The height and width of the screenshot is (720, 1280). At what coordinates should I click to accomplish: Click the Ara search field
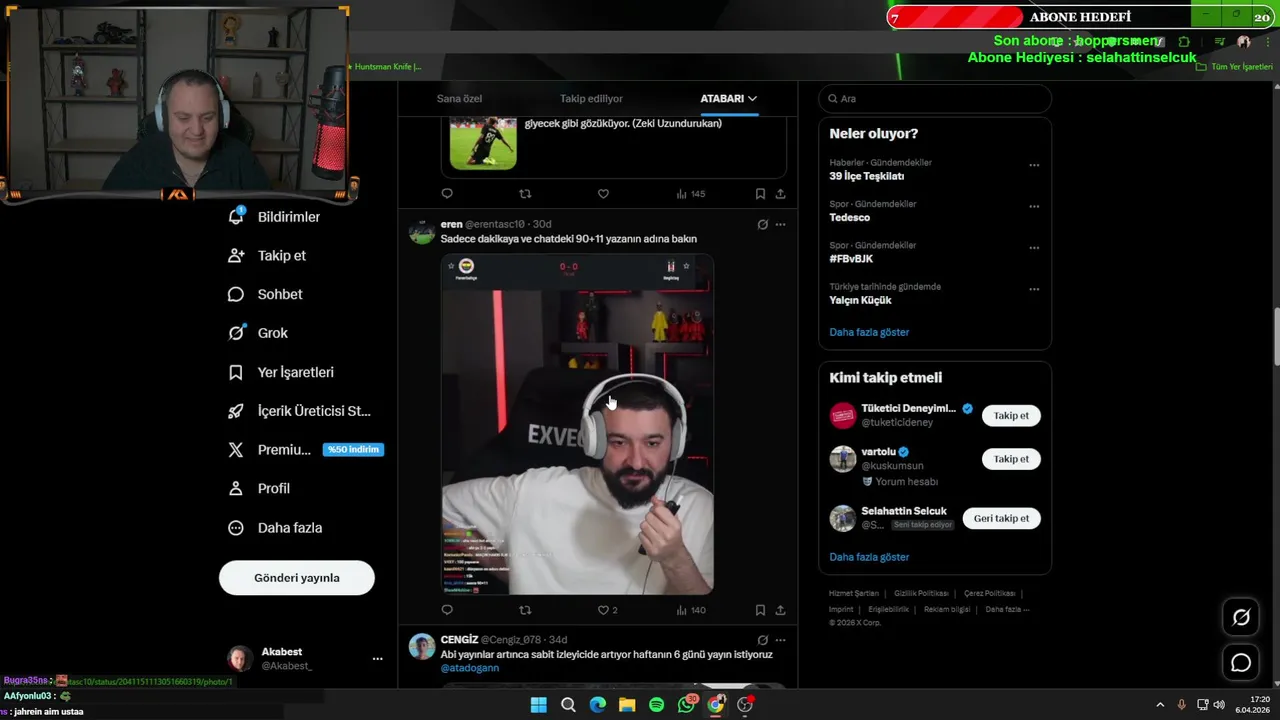[x=935, y=98]
